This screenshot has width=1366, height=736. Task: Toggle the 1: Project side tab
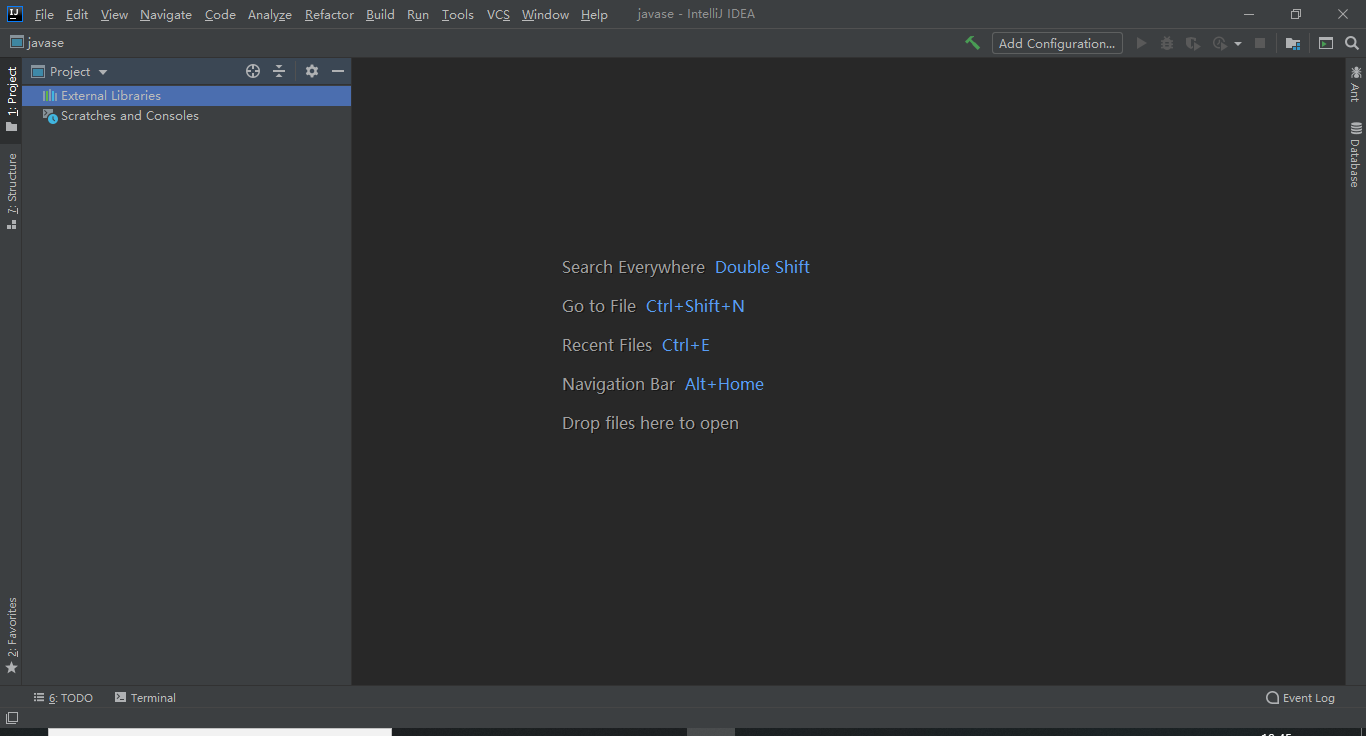point(12,99)
